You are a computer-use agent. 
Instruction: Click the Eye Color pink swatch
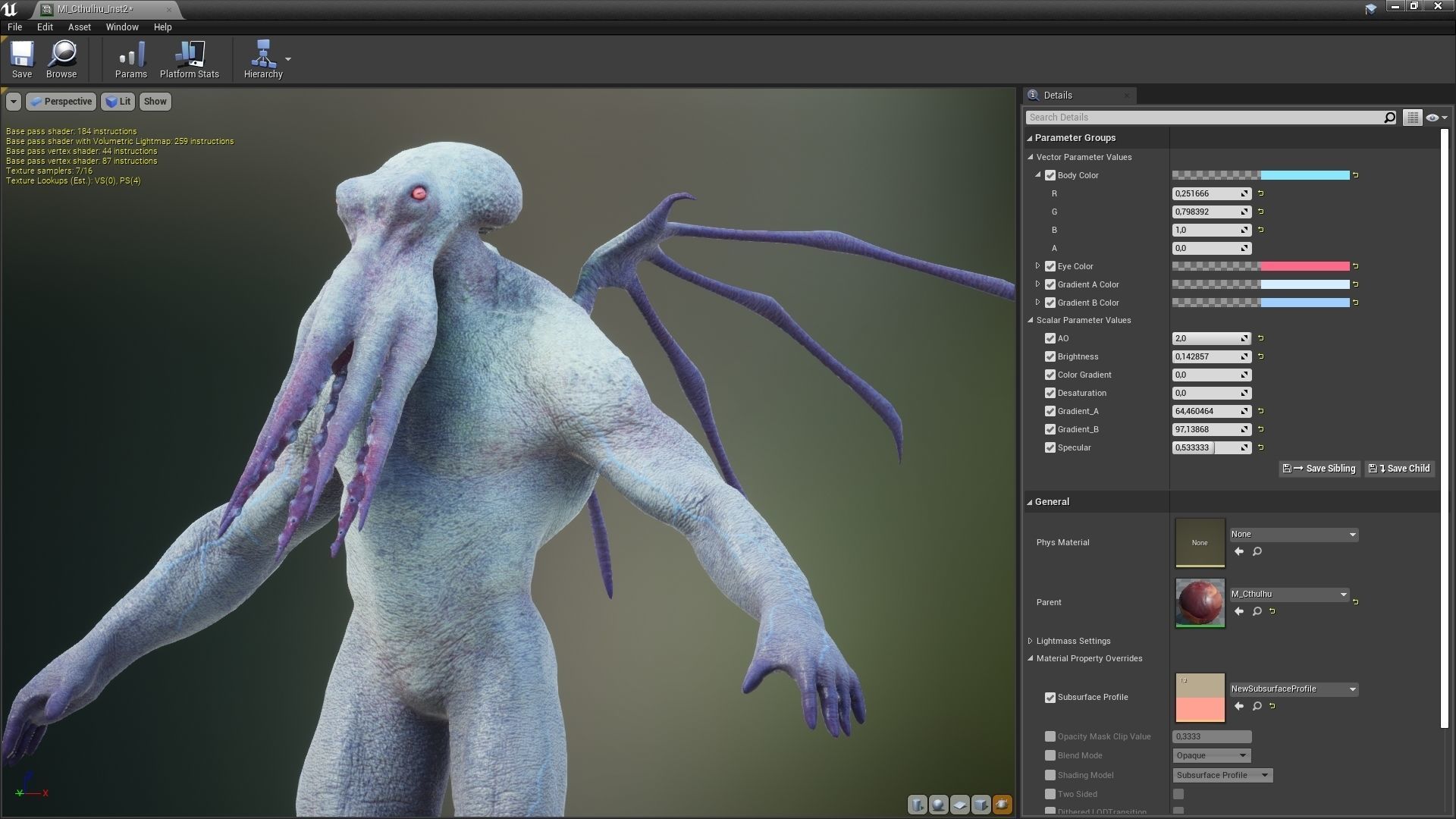click(x=1304, y=266)
